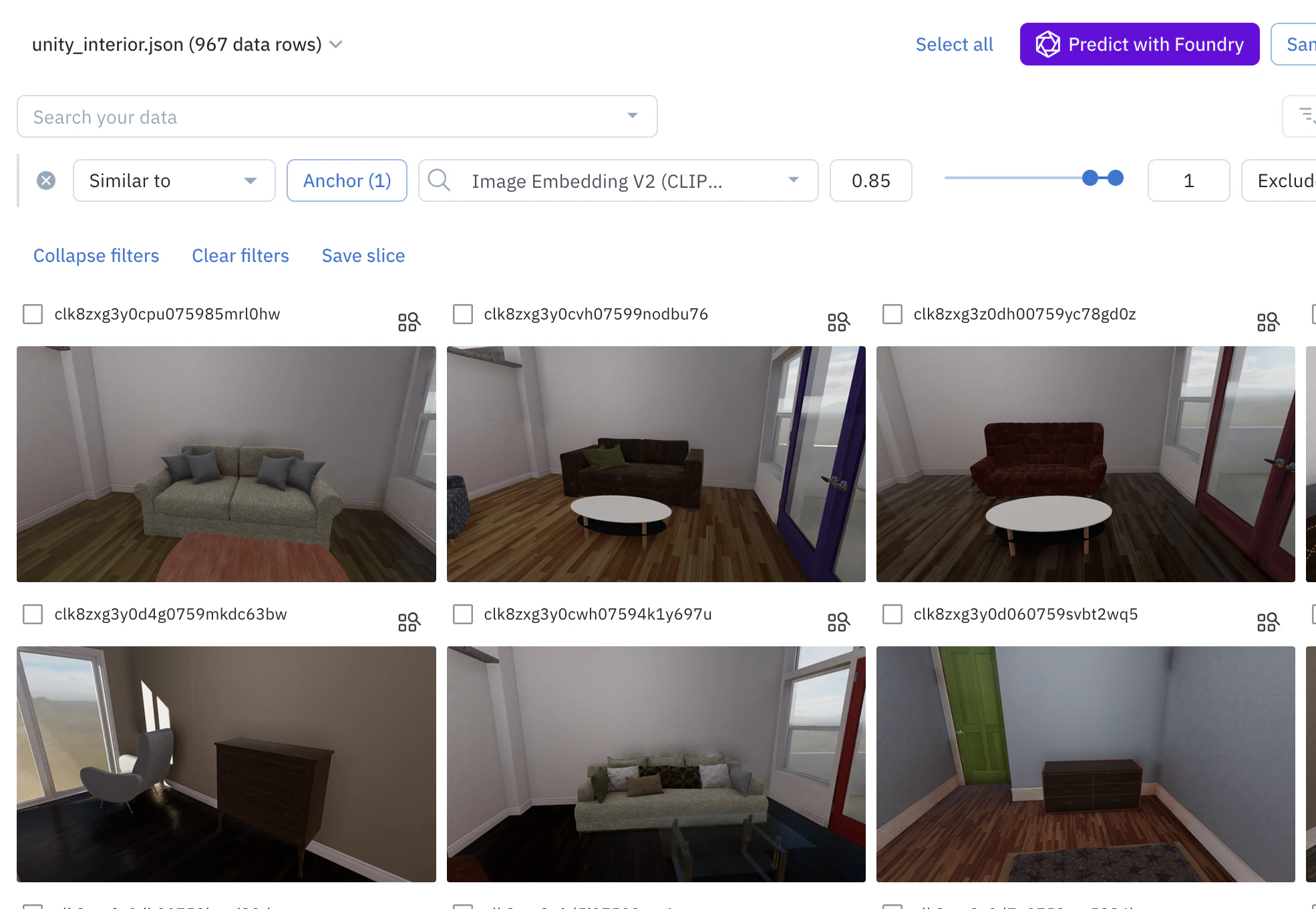Click the left similarity slider handle

1090,178
